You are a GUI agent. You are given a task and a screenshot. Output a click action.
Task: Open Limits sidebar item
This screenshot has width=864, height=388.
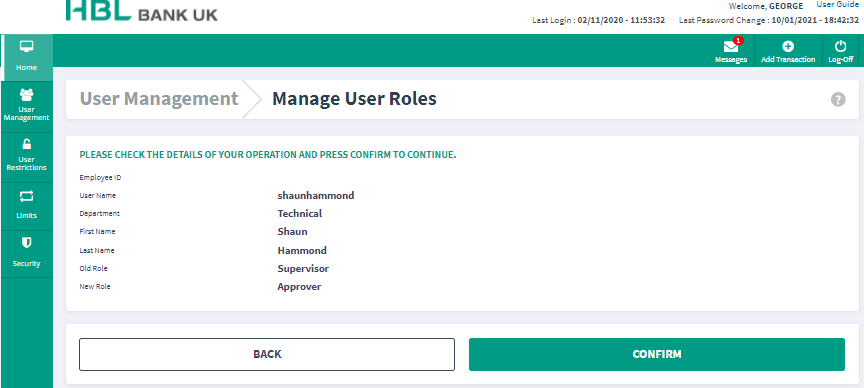[x=26, y=205]
